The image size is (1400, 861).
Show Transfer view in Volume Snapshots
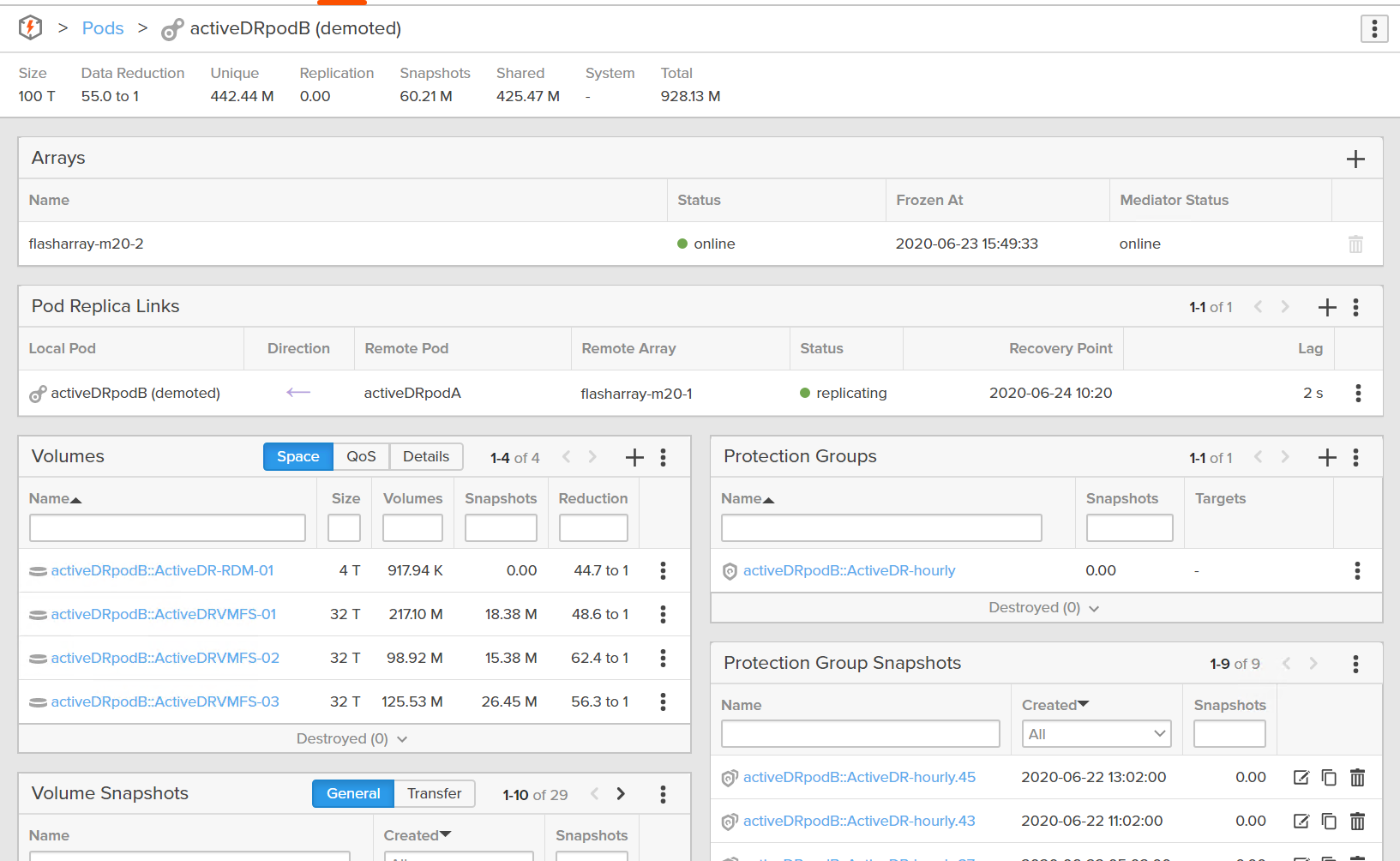click(434, 793)
